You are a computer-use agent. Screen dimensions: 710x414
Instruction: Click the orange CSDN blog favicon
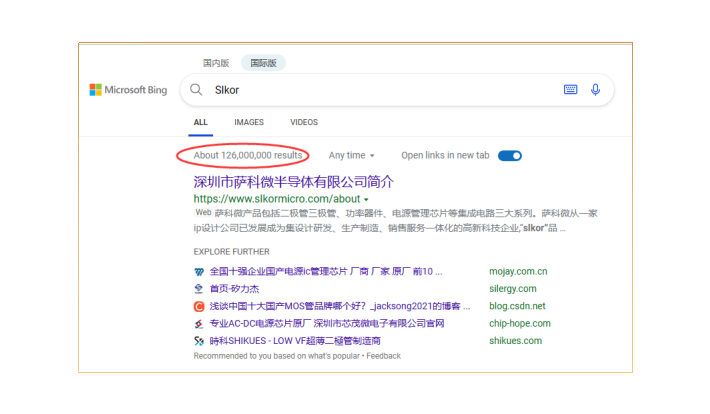[x=199, y=307]
